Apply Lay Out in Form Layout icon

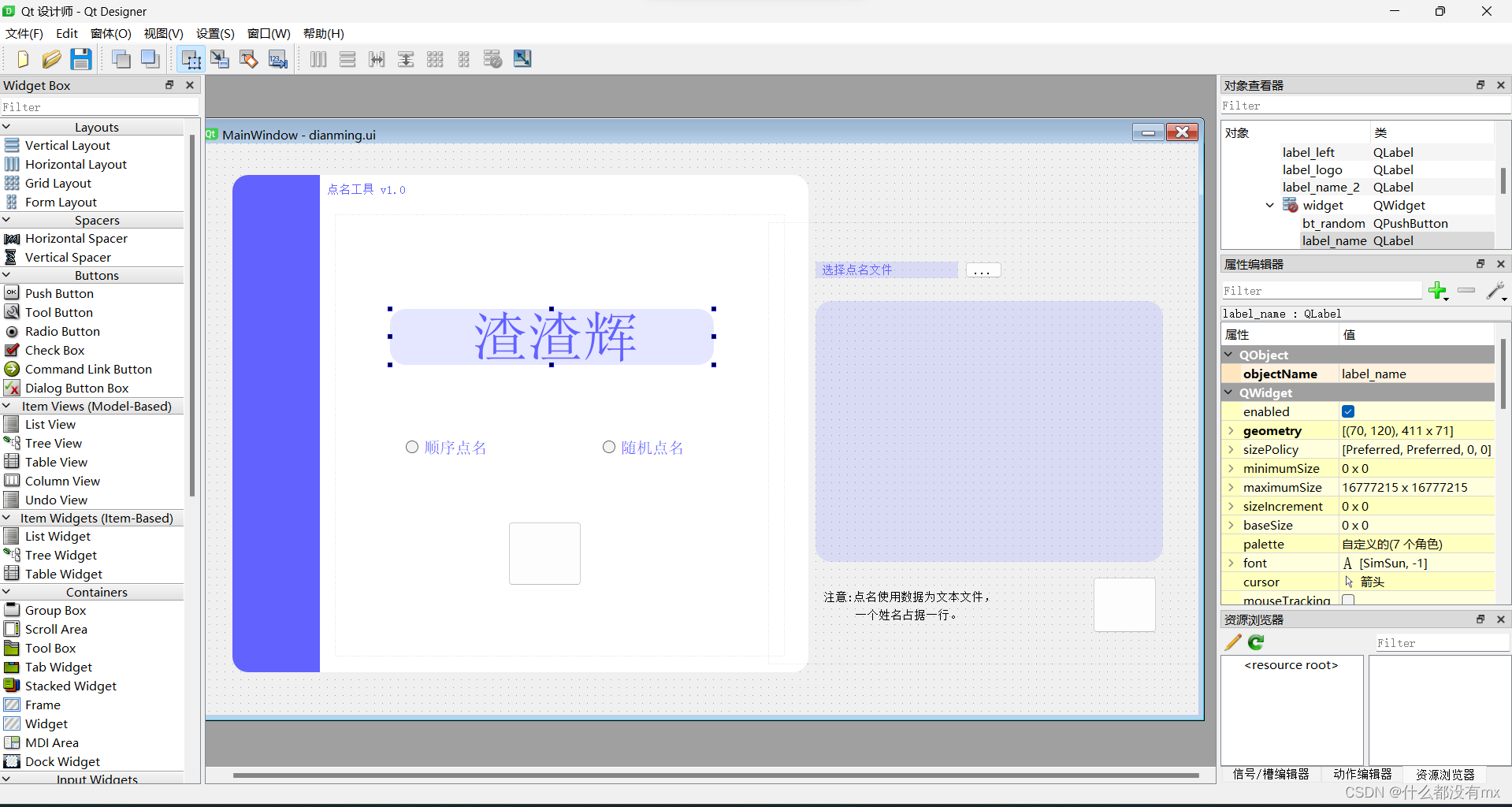pyautogui.click(x=464, y=59)
